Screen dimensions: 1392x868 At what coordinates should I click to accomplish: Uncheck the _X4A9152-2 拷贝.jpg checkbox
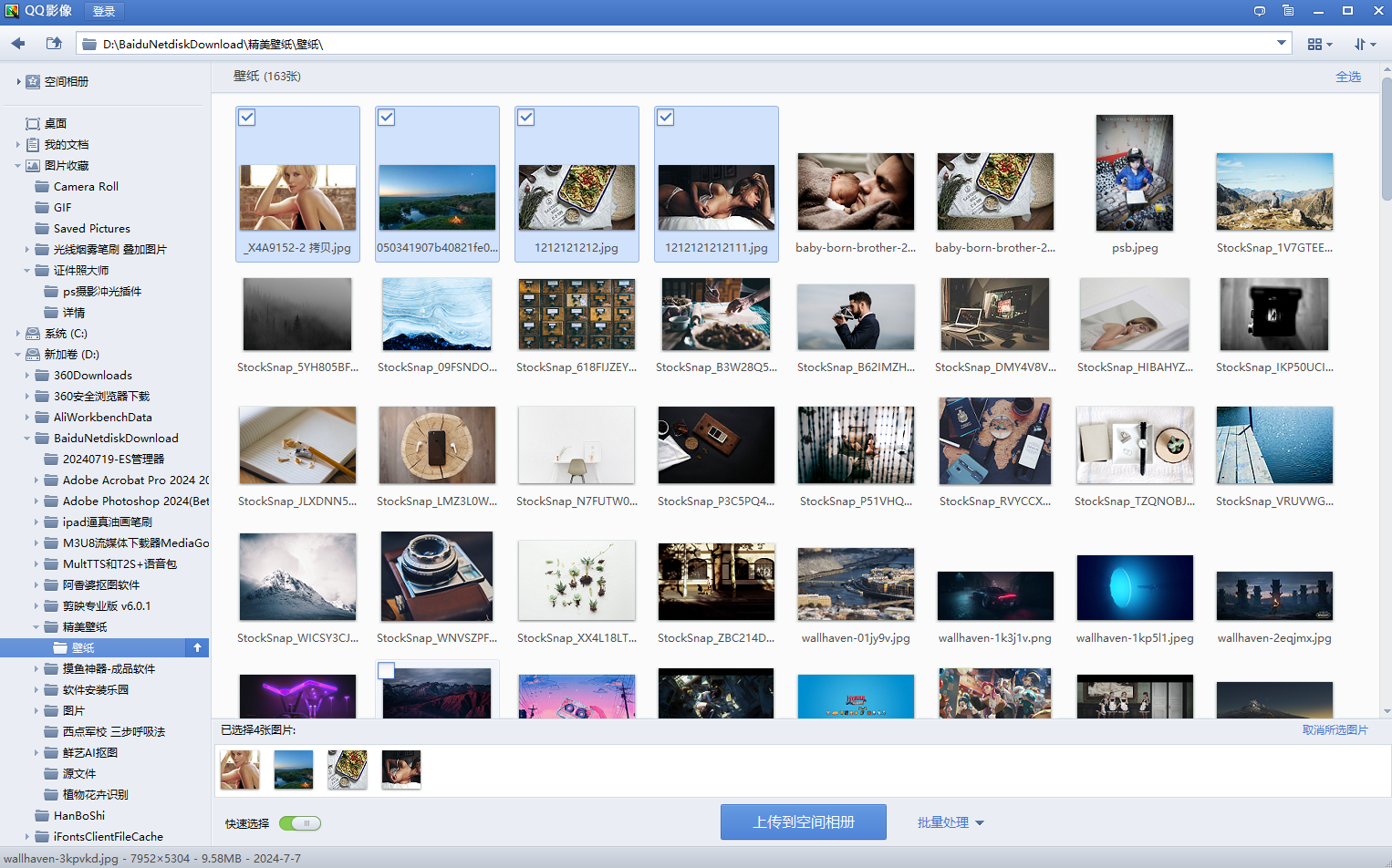pos(247,118)
